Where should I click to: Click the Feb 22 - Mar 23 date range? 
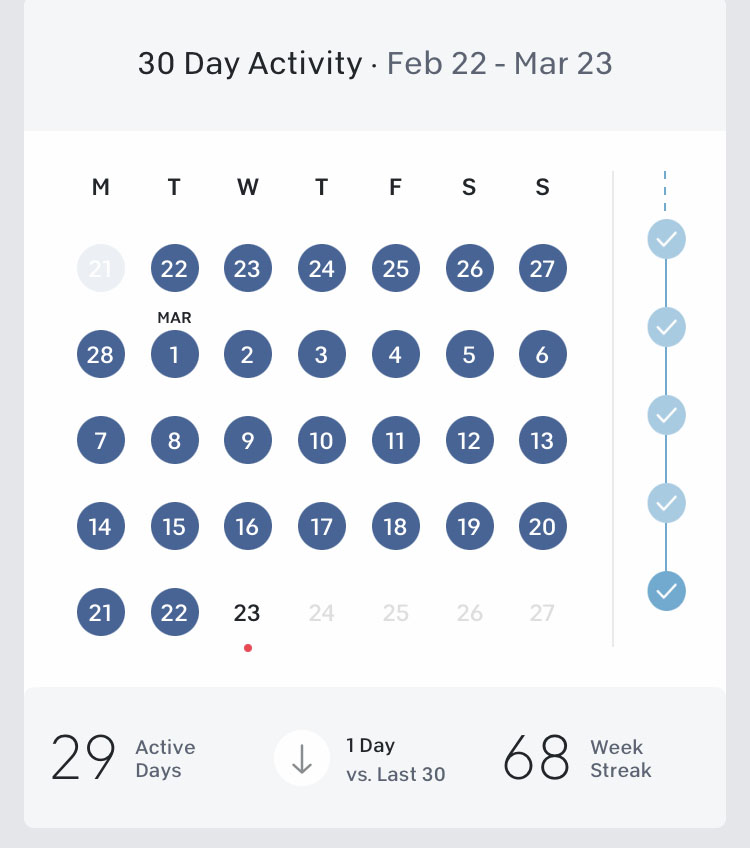click(499, 64)
